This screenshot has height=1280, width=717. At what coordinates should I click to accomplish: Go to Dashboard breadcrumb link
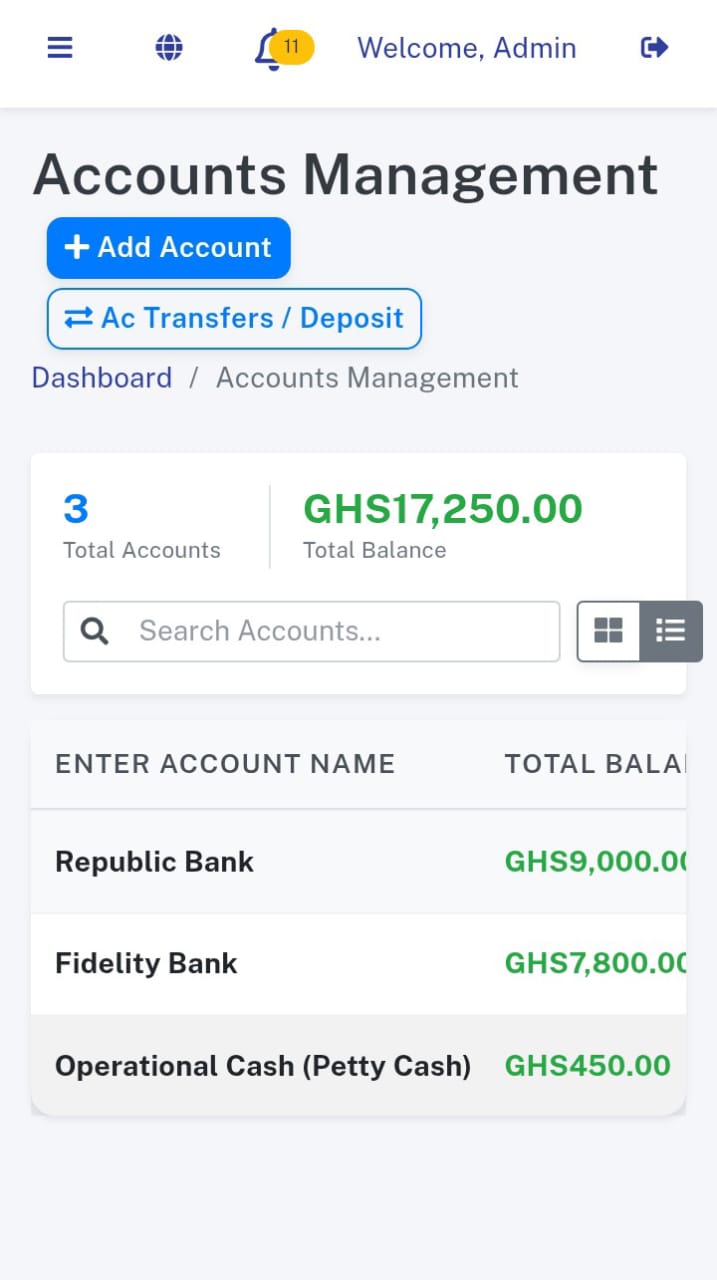click(x=102, y=378)
